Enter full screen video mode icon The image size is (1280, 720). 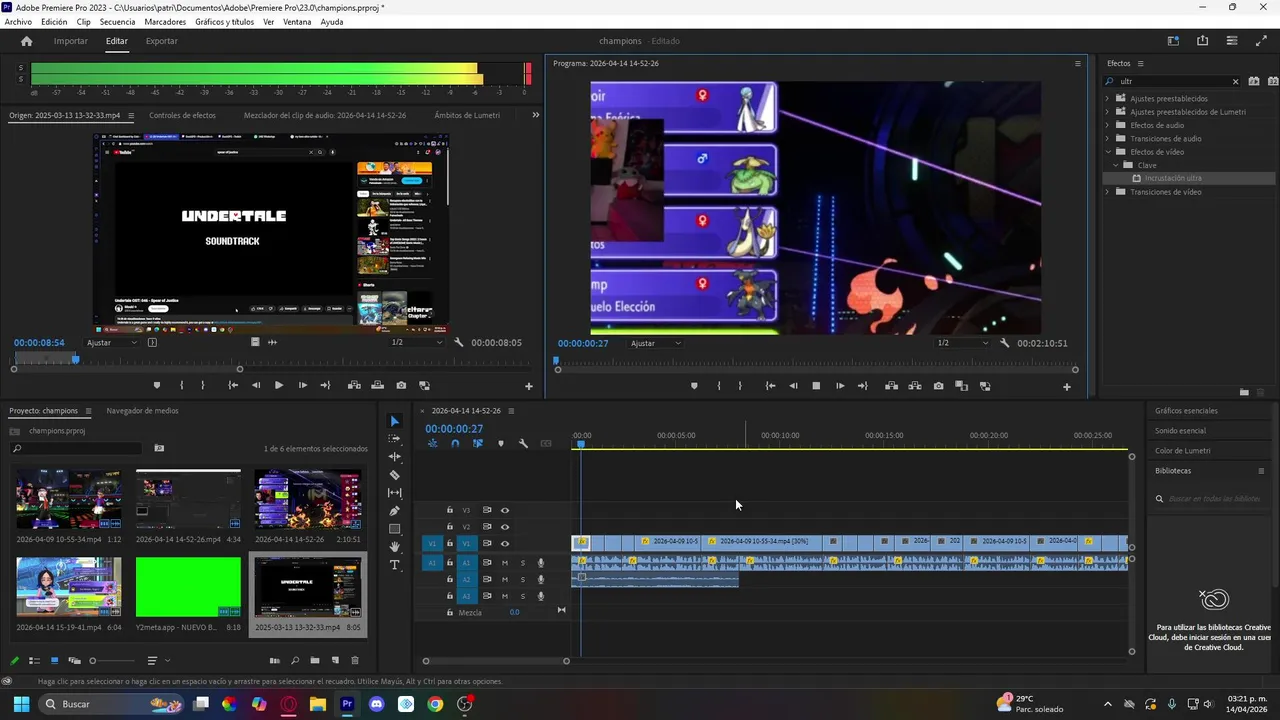click(1261, 41)
